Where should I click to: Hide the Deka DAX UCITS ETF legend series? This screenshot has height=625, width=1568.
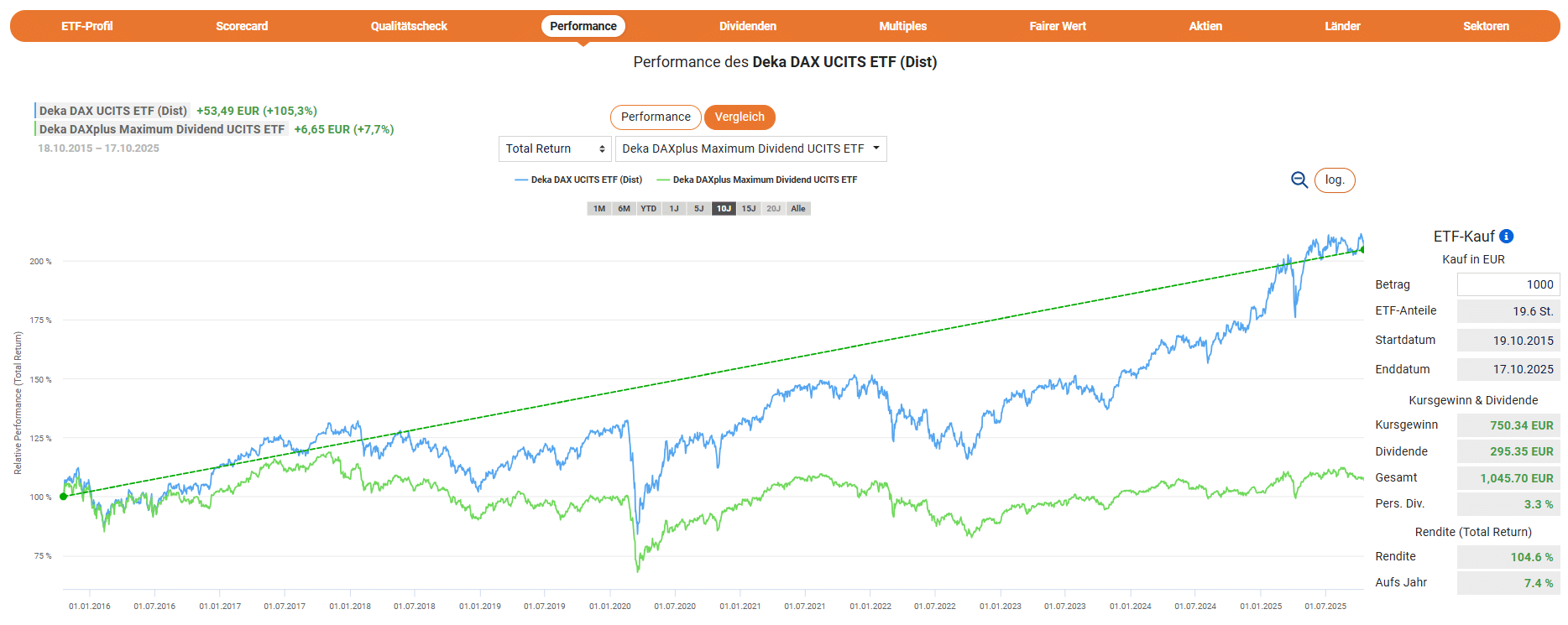[x=578, y=180]
